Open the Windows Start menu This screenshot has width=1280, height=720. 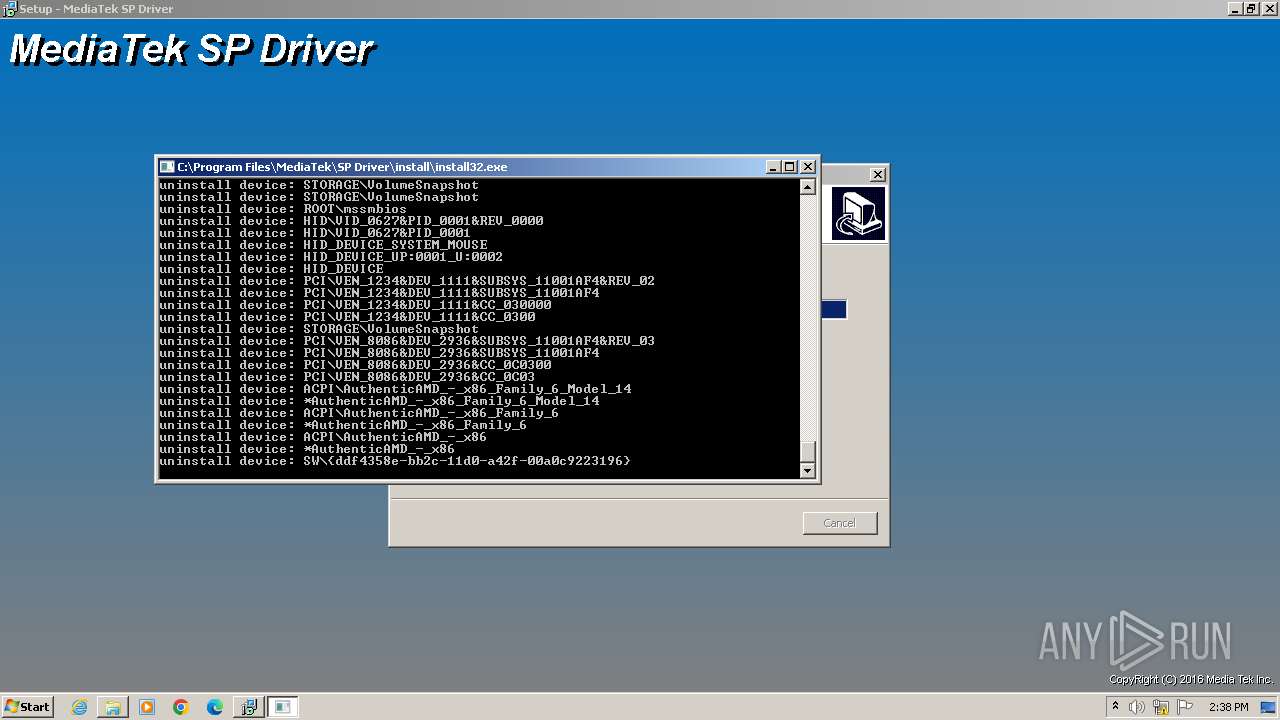click(x=27, y=707)
